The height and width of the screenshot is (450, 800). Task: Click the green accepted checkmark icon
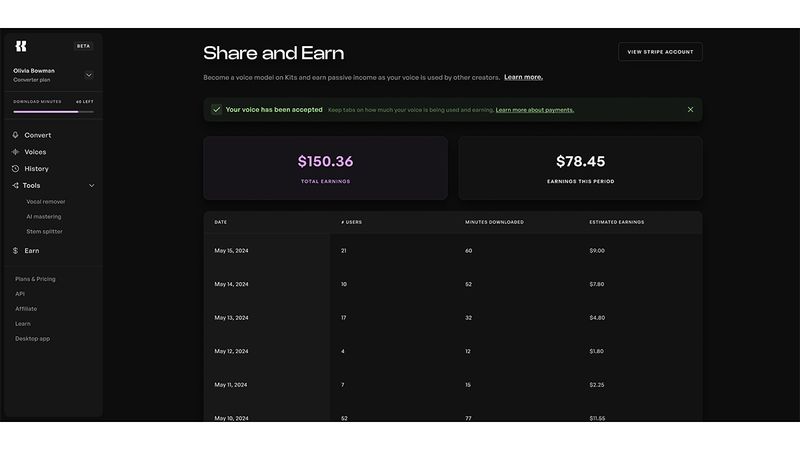point(216,110)
